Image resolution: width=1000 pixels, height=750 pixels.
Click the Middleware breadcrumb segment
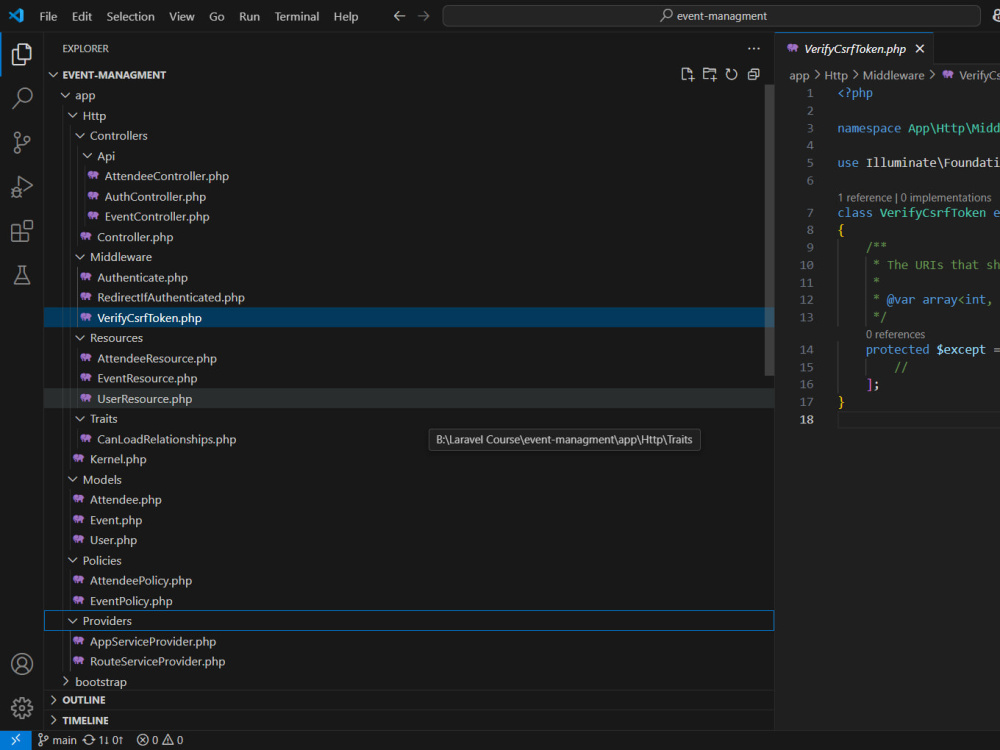[x=893, y=75]
